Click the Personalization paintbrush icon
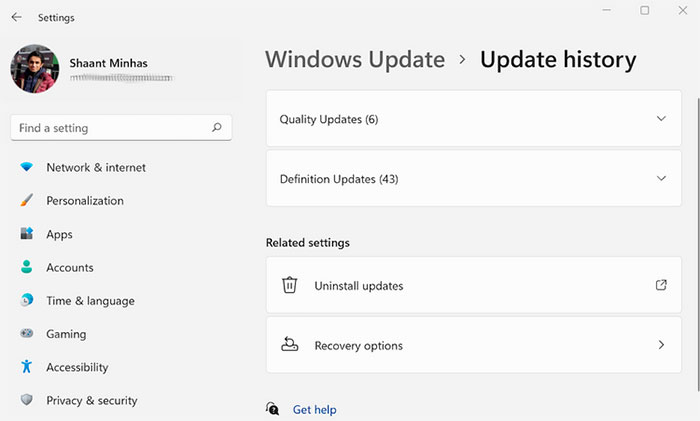The image size is (700, 421). click(27, 201)
